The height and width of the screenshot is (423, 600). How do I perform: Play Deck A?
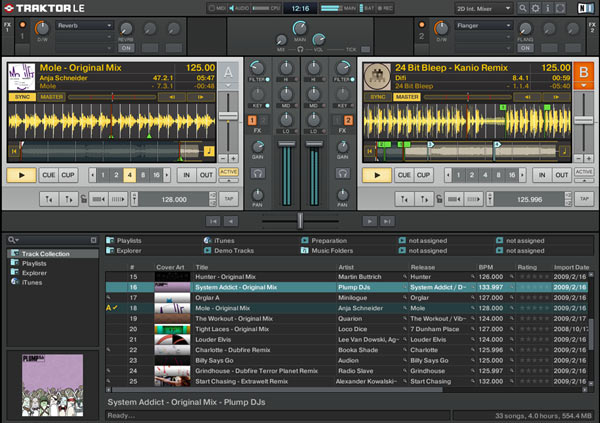(x=21, y=175)
